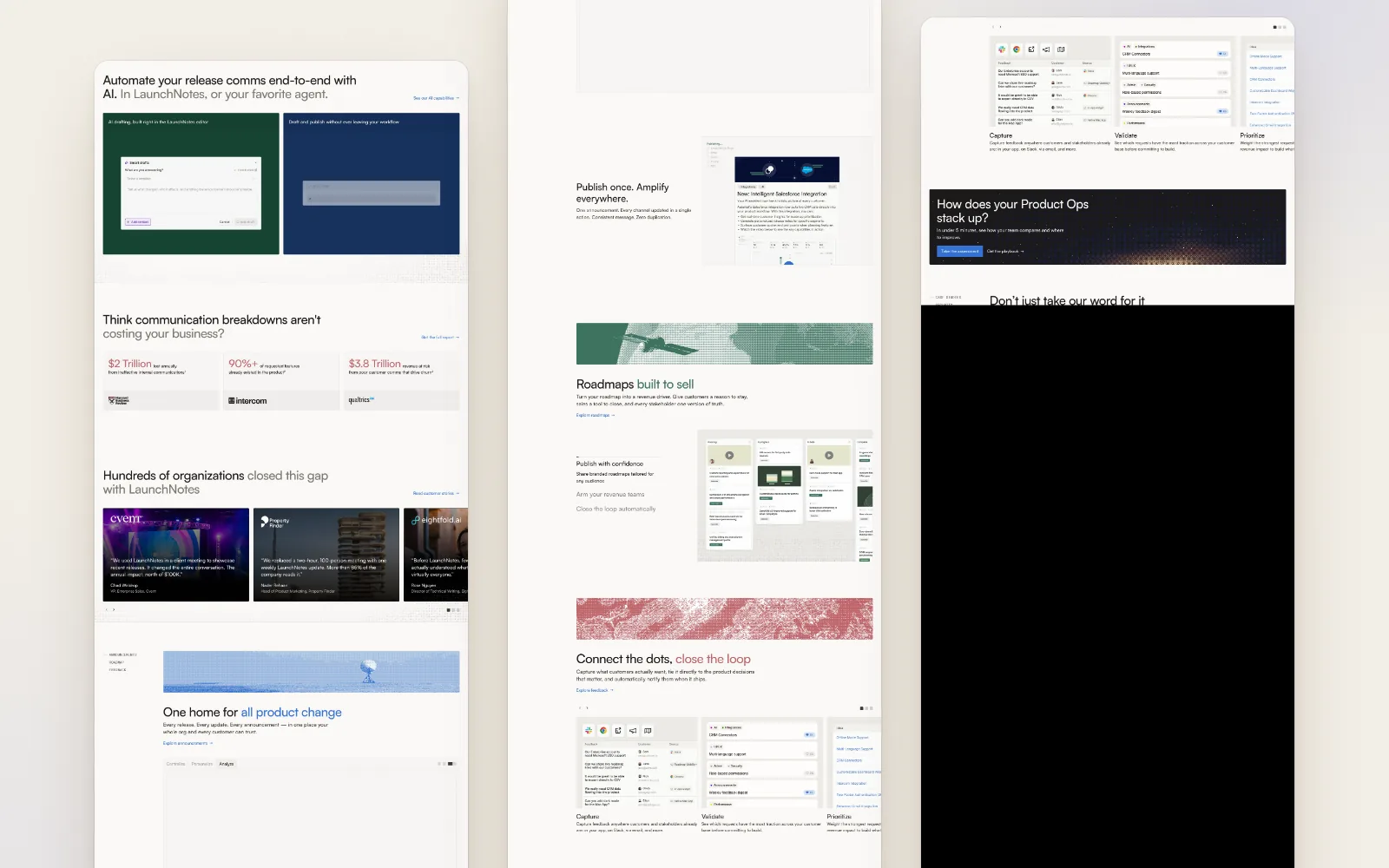Select the Personalize tab under announcements
Screen dimensions: 1389x868
202,764
